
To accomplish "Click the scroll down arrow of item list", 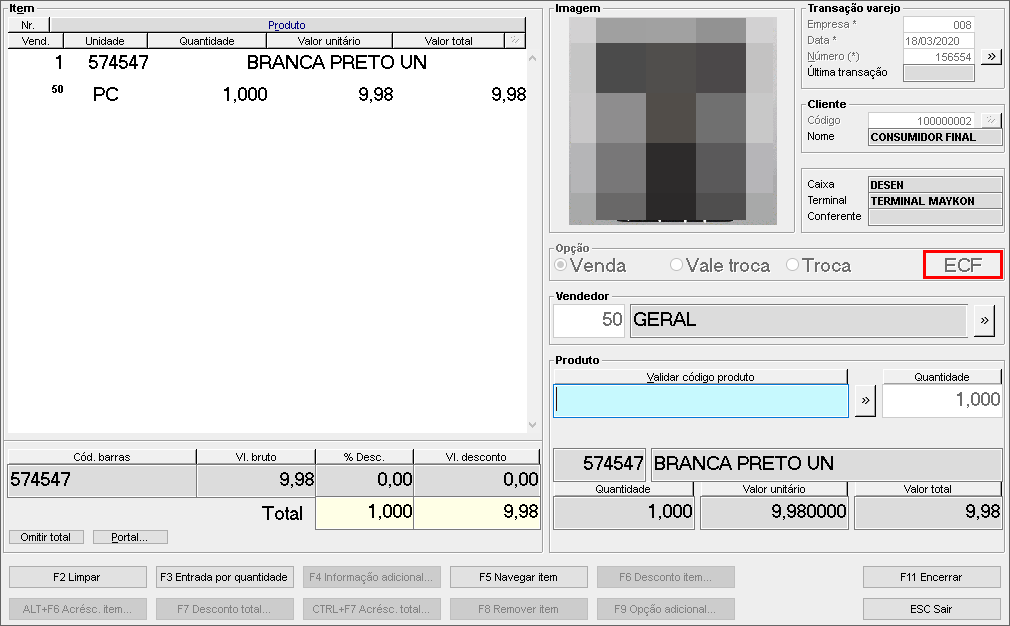I will coord(533,424).
